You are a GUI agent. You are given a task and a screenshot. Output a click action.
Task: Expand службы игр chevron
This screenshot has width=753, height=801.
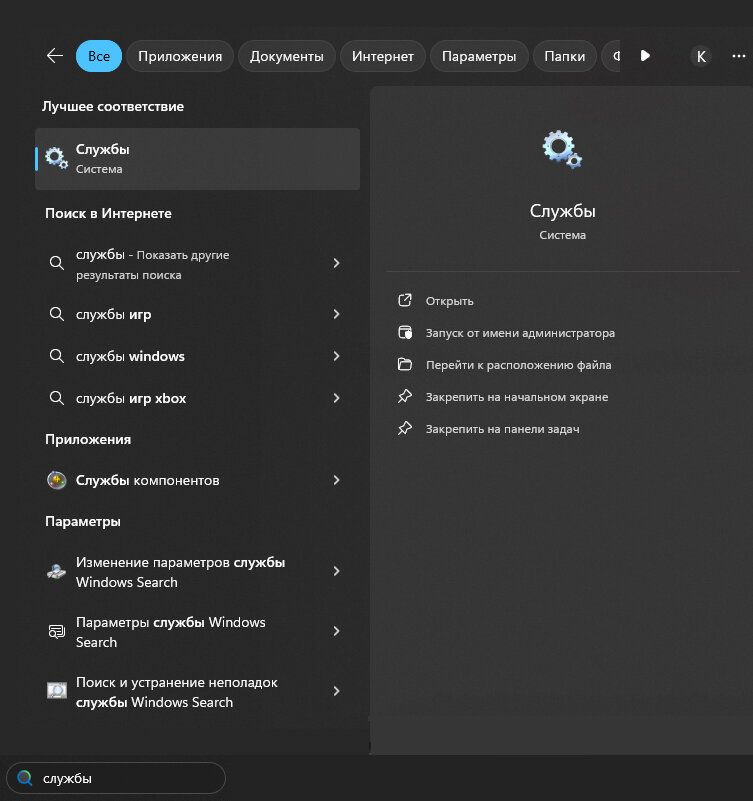point(336,314)
